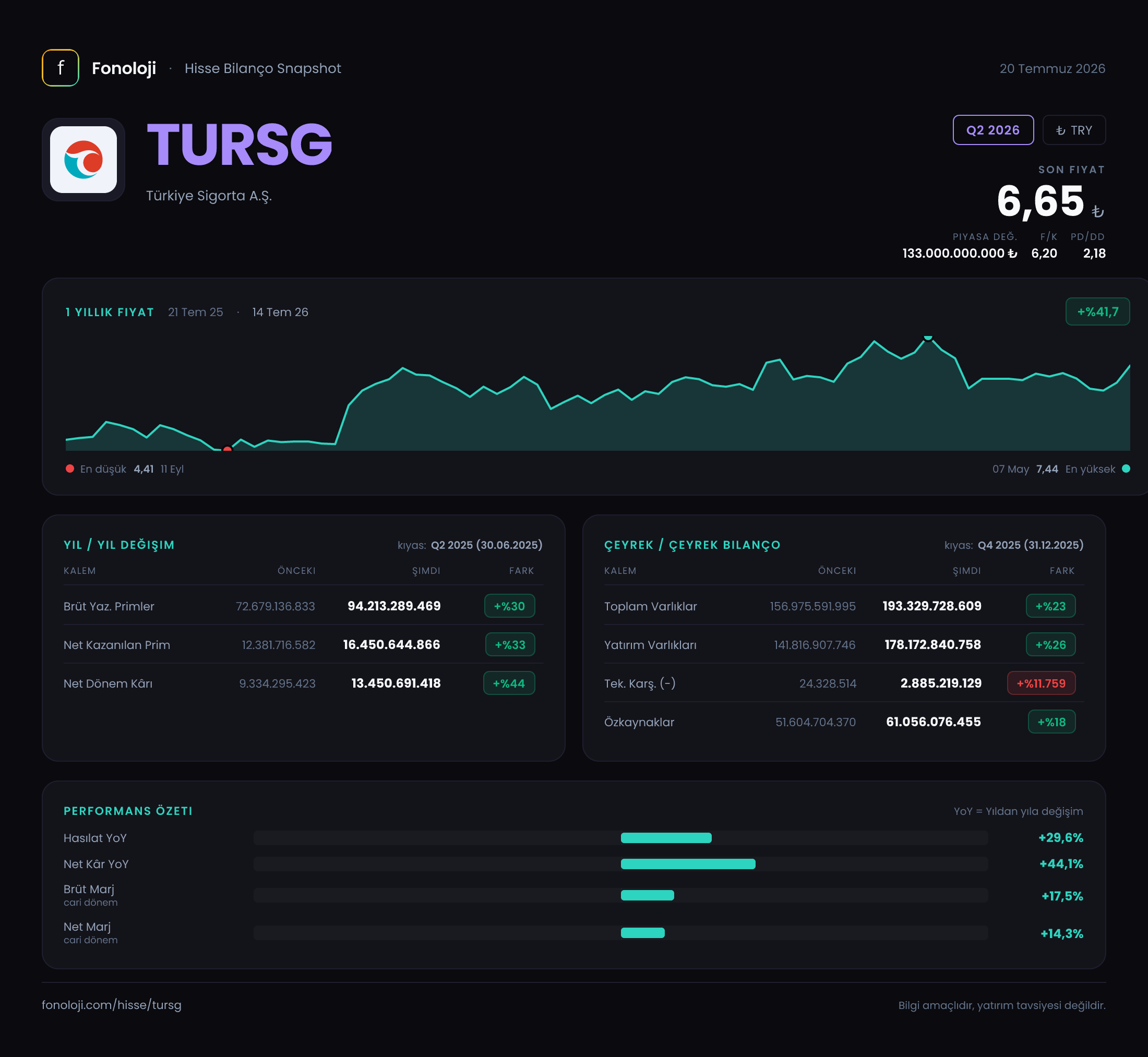Click the Brüt Yaz. Primler row label
The width and height of the screenshot is (1148, 1057).
[x=109, y=606]
